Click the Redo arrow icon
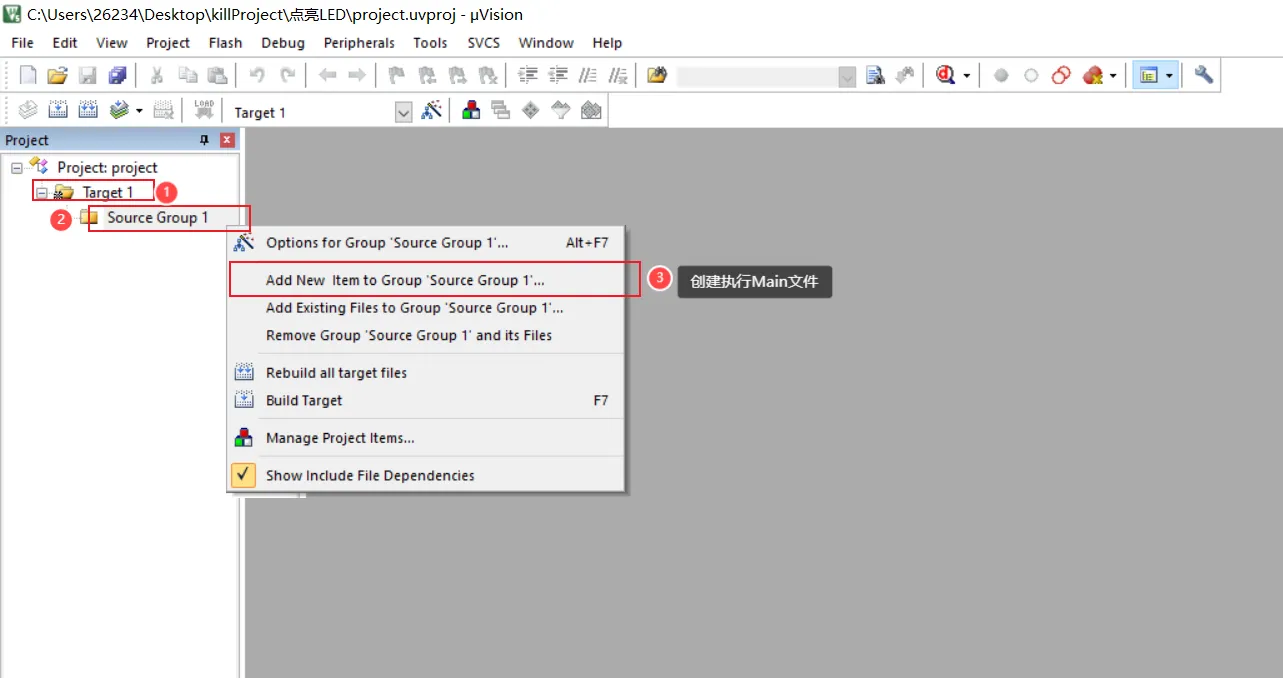1283x678 pixels. [287, 75]
